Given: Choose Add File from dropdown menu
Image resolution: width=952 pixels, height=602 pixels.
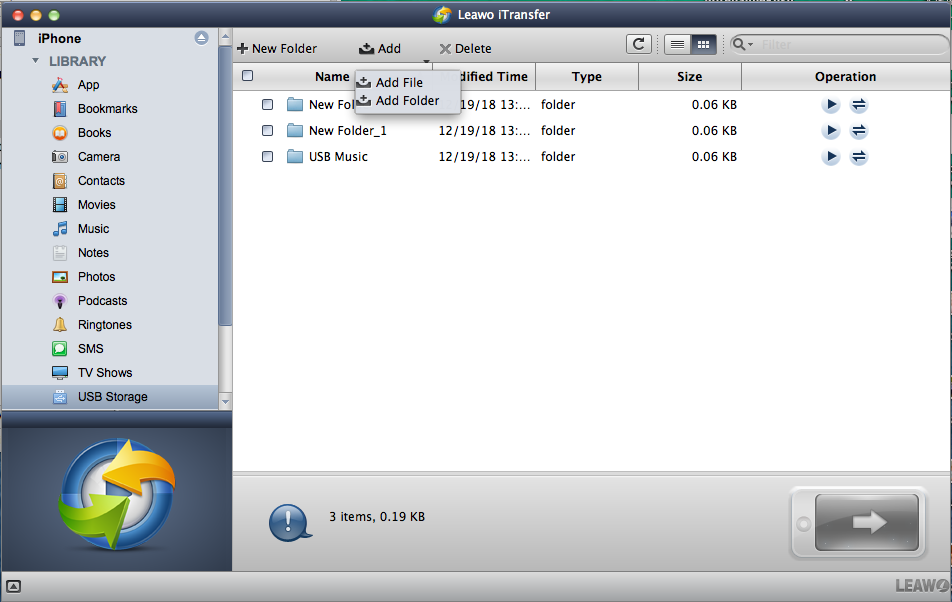Looking at the screenshot, I should [x=398, y=83].
